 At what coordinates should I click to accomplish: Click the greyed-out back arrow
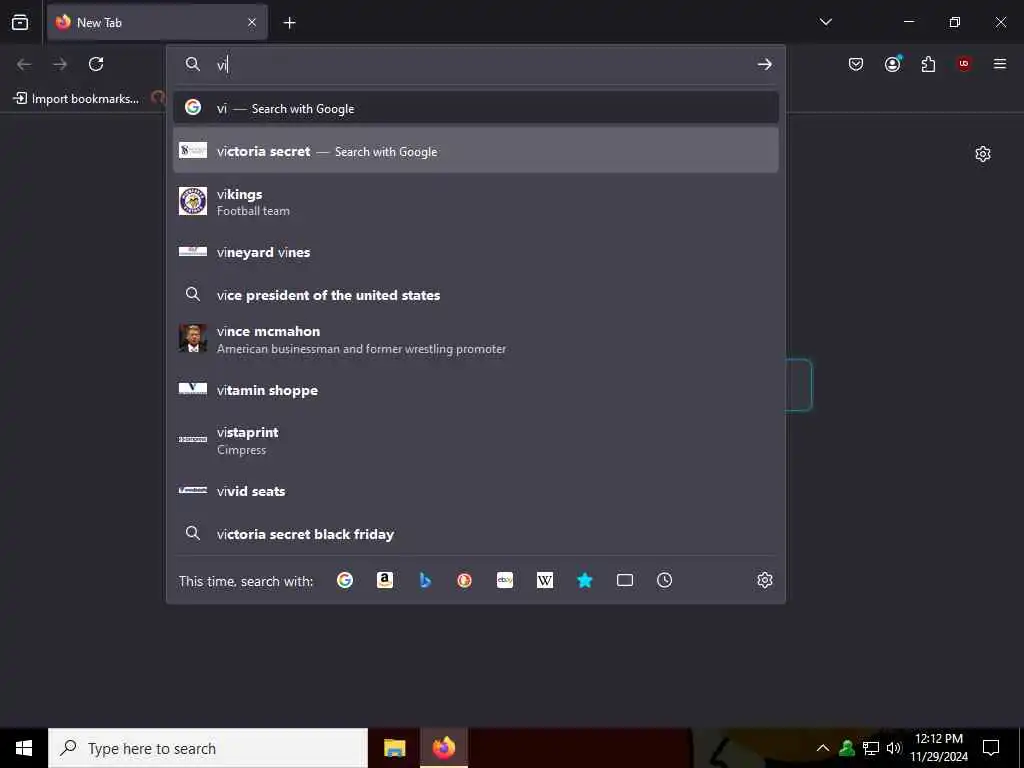(24, 64)
